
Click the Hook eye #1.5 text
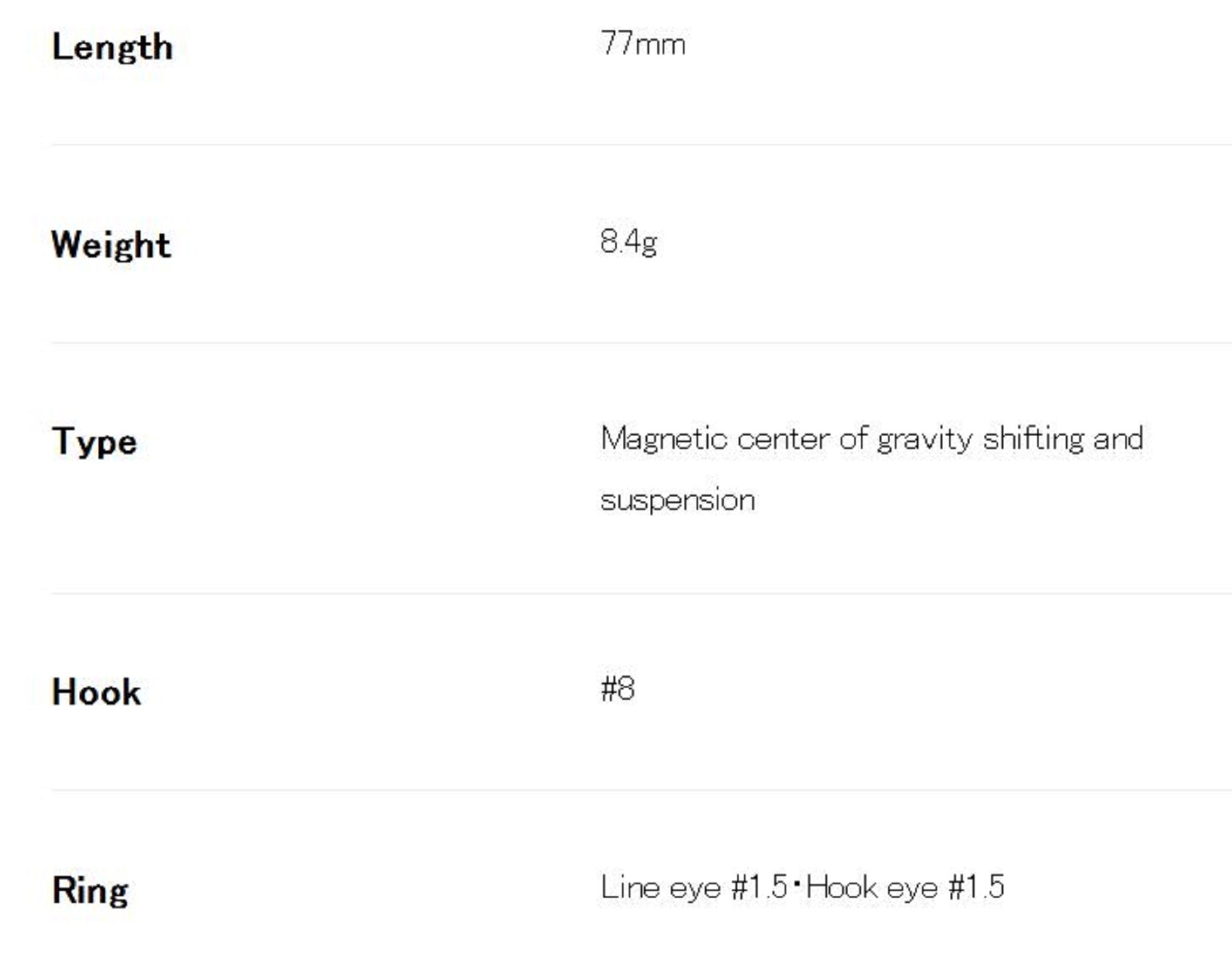905,888
